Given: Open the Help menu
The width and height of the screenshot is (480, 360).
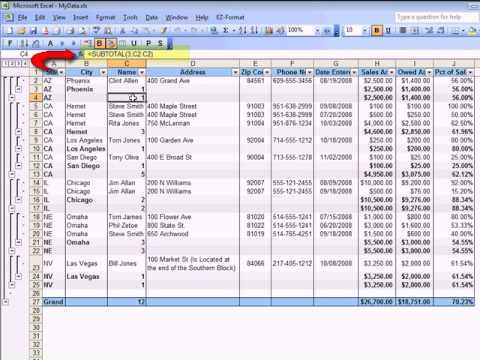Looking at the screenshot, I should [202, 17].
